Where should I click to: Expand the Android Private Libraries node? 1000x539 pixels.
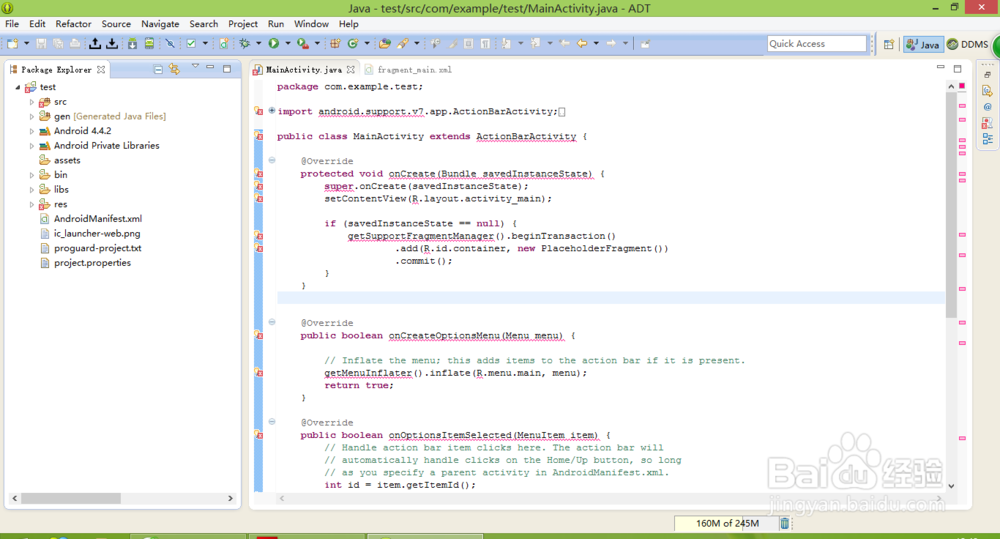point(31,145)
